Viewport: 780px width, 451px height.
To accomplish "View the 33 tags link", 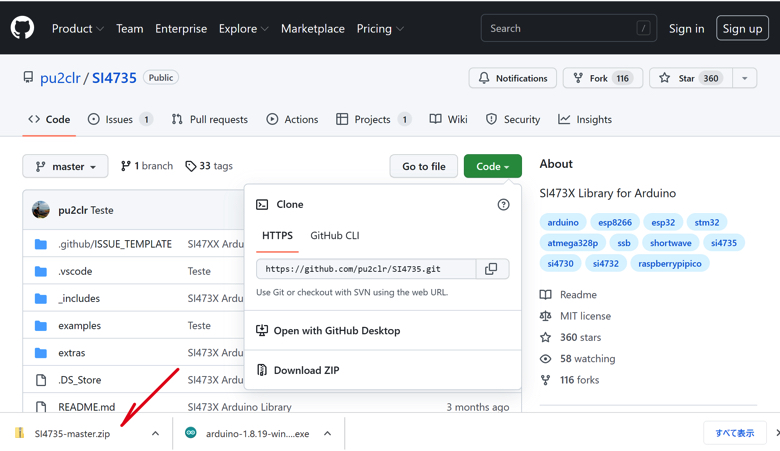I will click(209, 166).
